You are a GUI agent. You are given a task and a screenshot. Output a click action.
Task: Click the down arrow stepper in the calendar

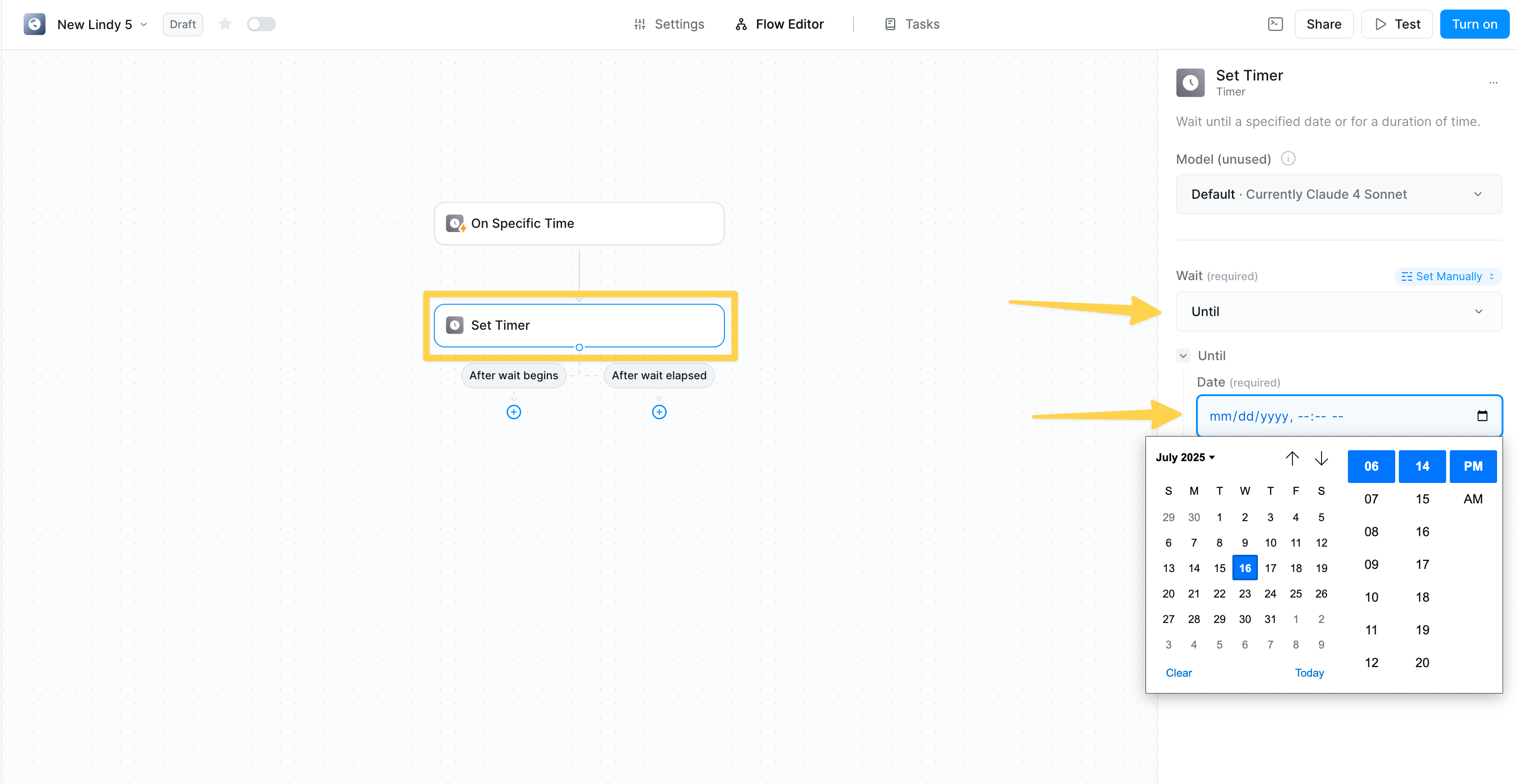[1321, 458]
